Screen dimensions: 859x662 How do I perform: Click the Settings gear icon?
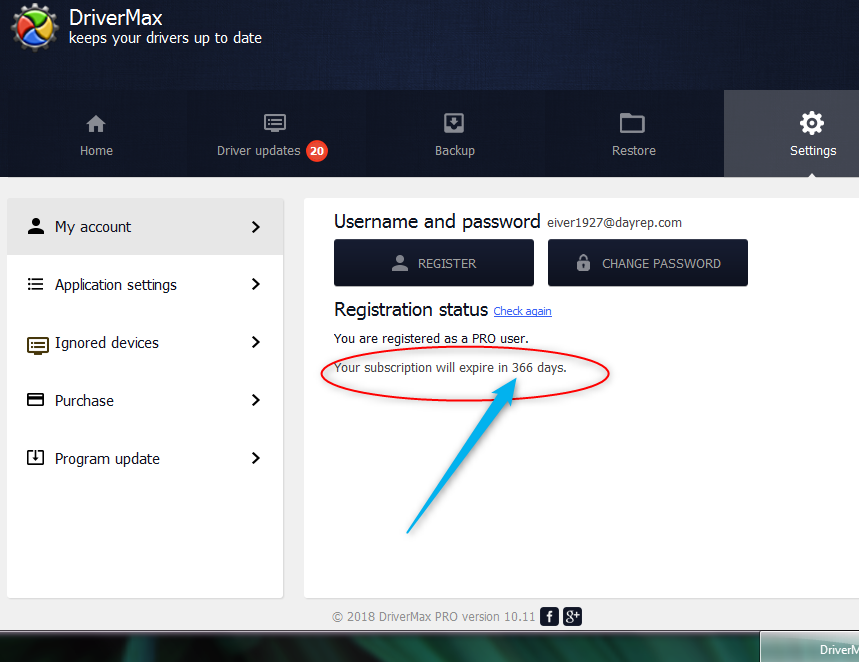point(811,123)
